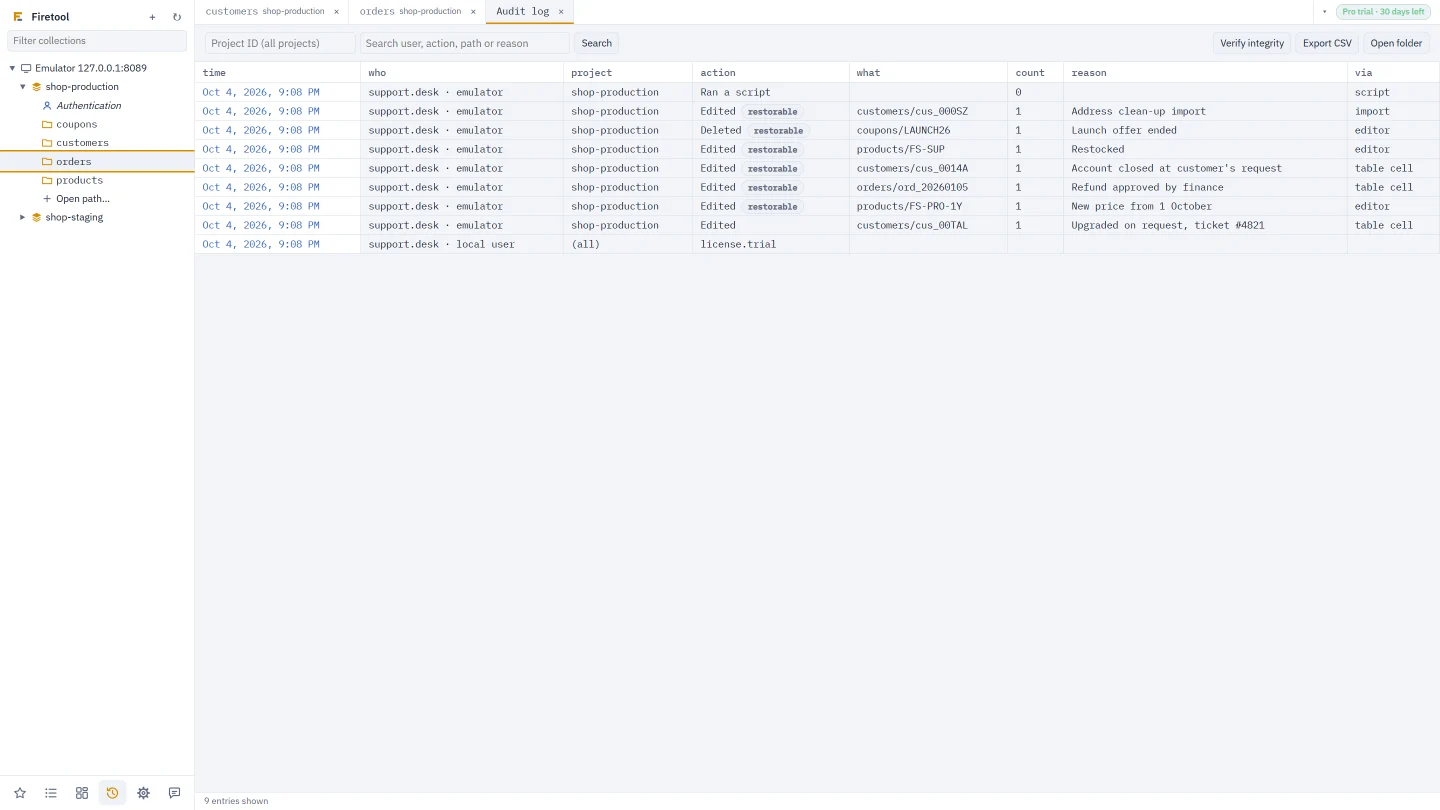Focus the search user, action, path field
The image size is (1440, 810).
point(464,43)
